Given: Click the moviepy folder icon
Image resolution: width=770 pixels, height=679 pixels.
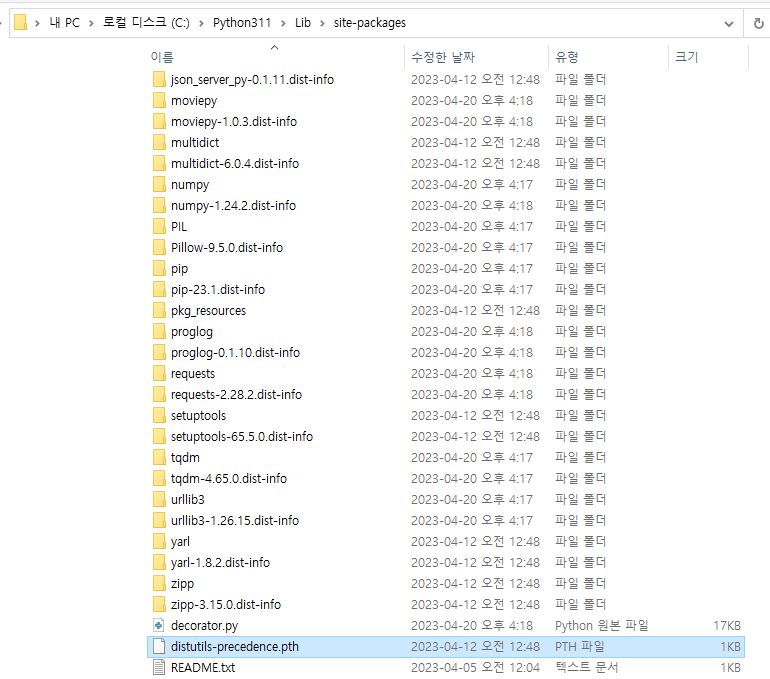Looking at the screenshot, I should [159, 100].
